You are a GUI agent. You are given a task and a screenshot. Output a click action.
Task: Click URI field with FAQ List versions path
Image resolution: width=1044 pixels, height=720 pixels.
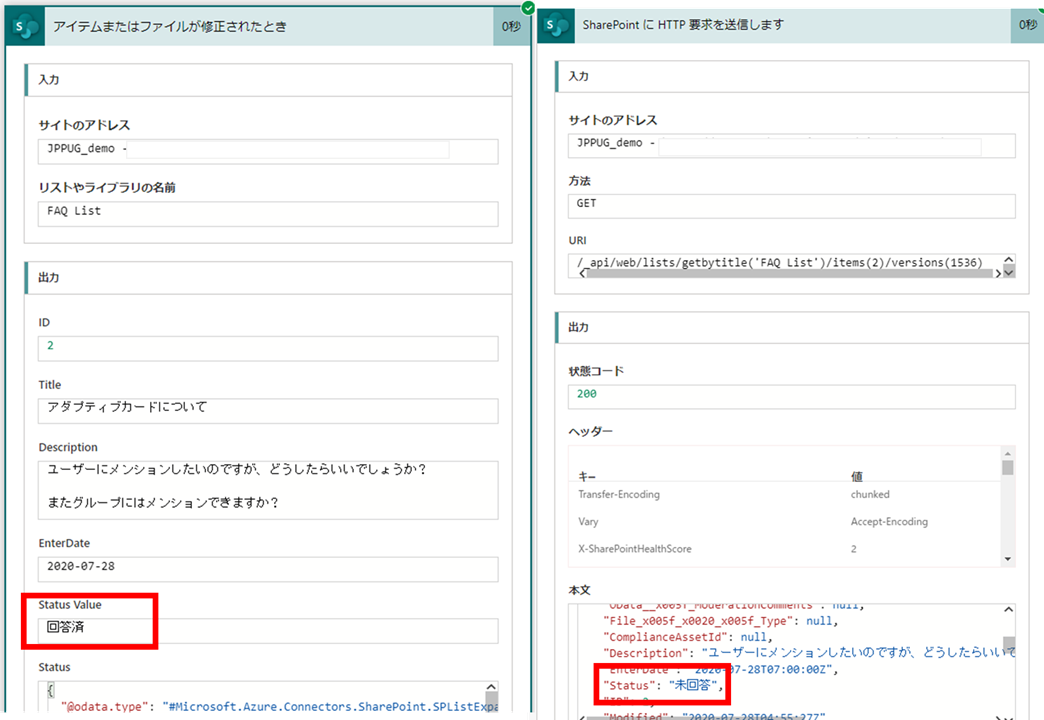click(792, 265)
